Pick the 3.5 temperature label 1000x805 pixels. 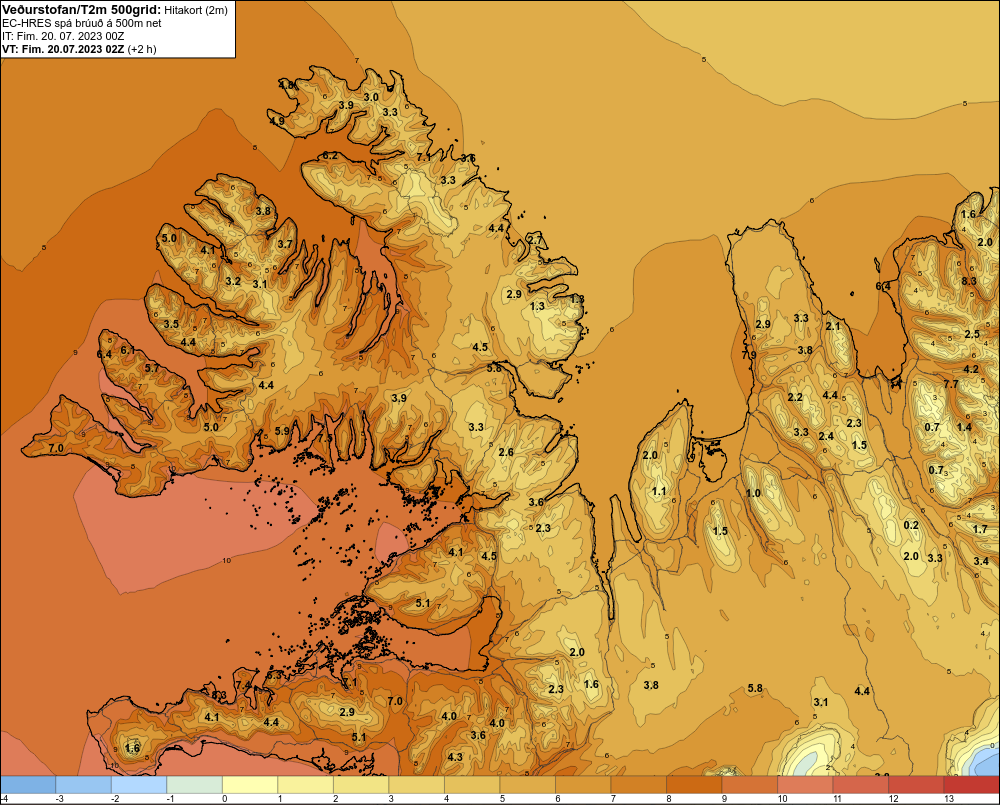click(171, 324)
